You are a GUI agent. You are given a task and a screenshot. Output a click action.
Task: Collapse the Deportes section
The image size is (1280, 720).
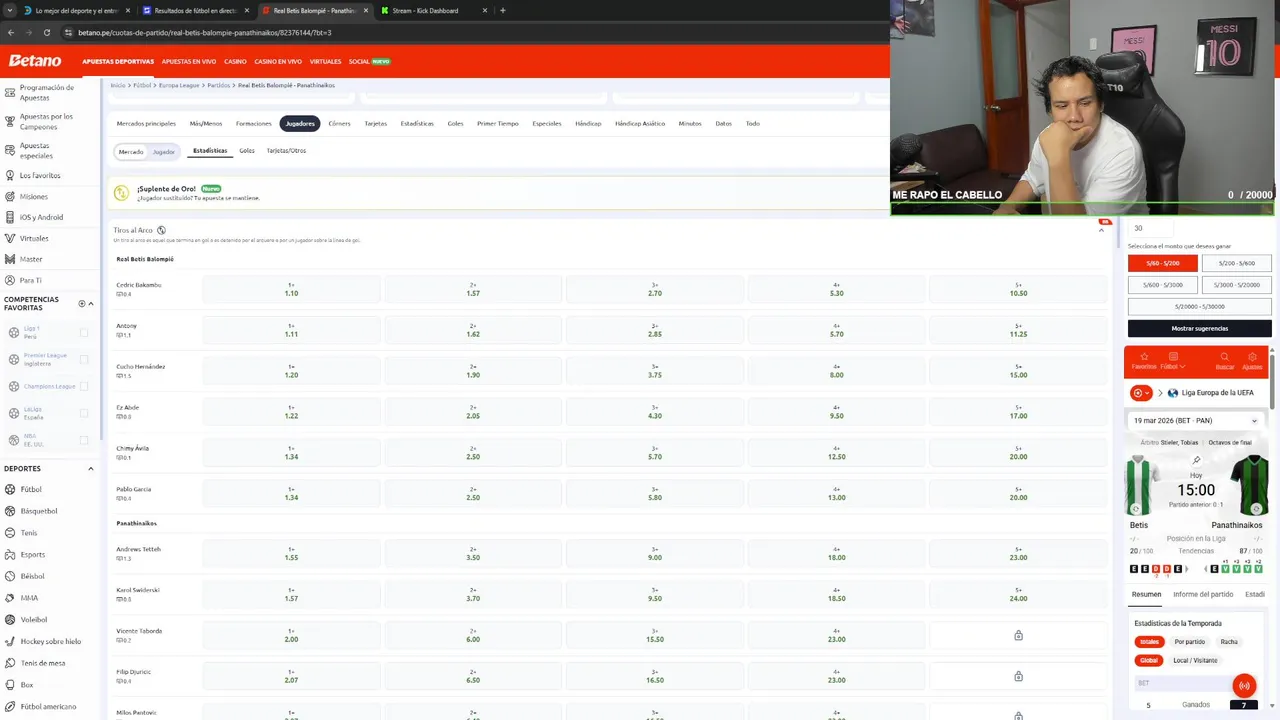point(91,468)
